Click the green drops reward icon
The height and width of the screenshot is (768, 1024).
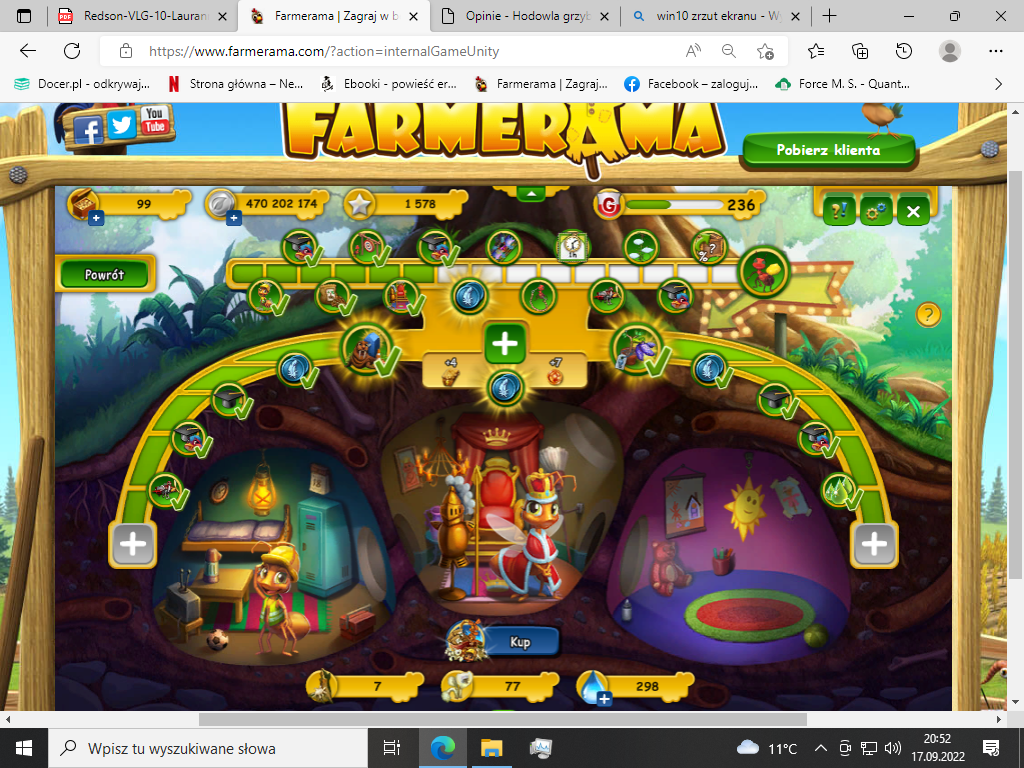pyautogui.click(x=840, y=491)
